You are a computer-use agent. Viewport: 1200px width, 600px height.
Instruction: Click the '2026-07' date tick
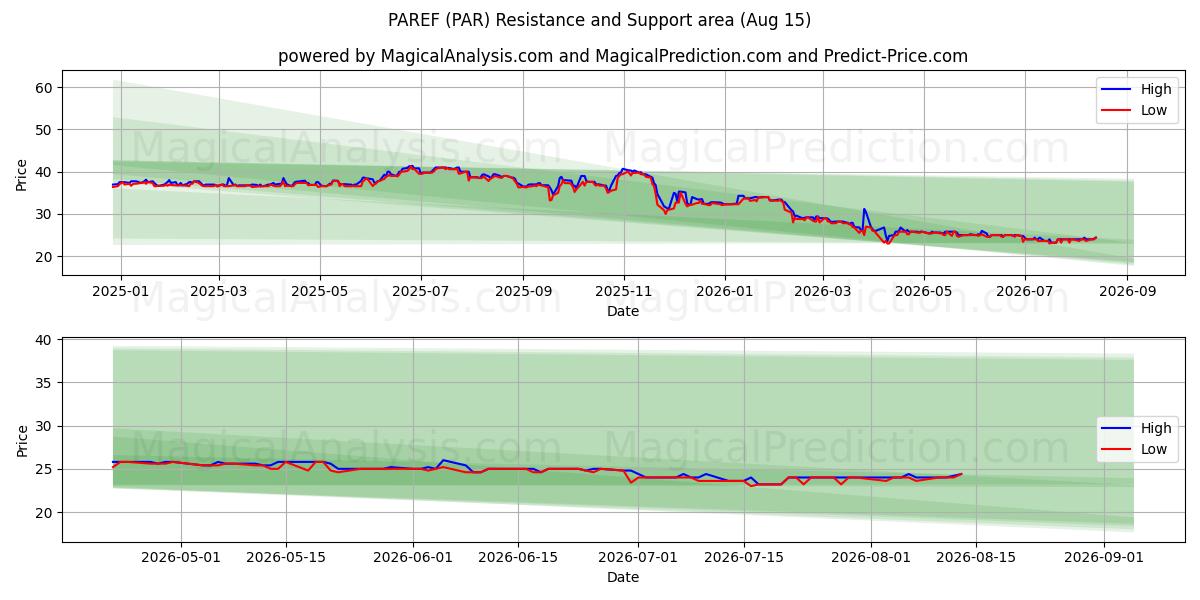click(1025, 293)
